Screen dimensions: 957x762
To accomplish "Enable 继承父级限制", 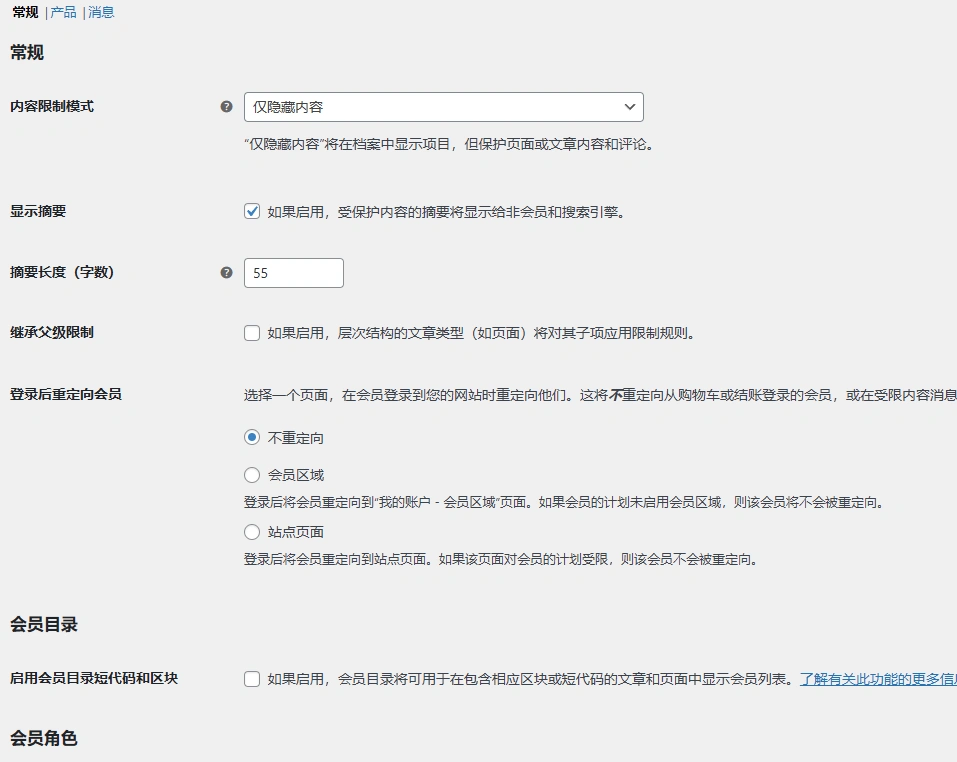I will [x=251, y=332].
